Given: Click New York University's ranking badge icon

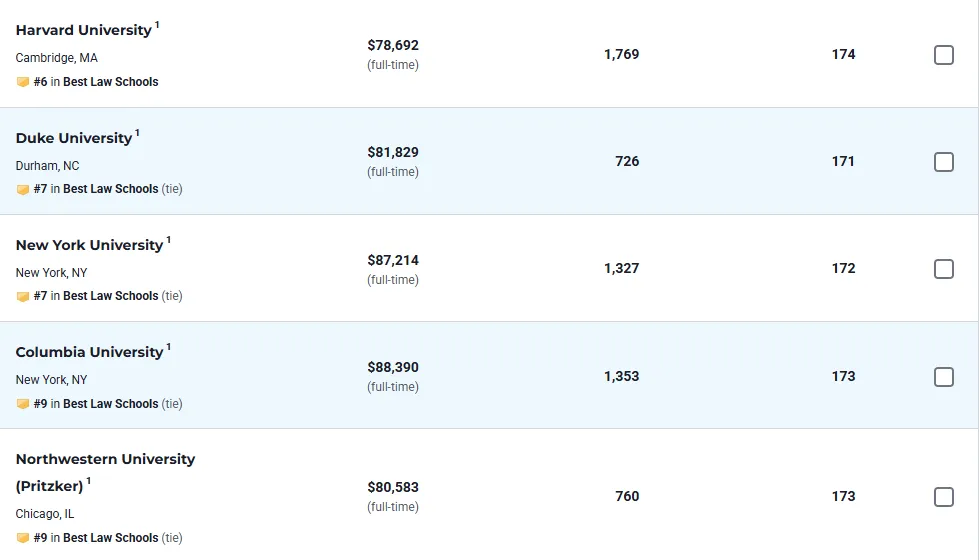Looking at the screenshot, I should (23, 296).
